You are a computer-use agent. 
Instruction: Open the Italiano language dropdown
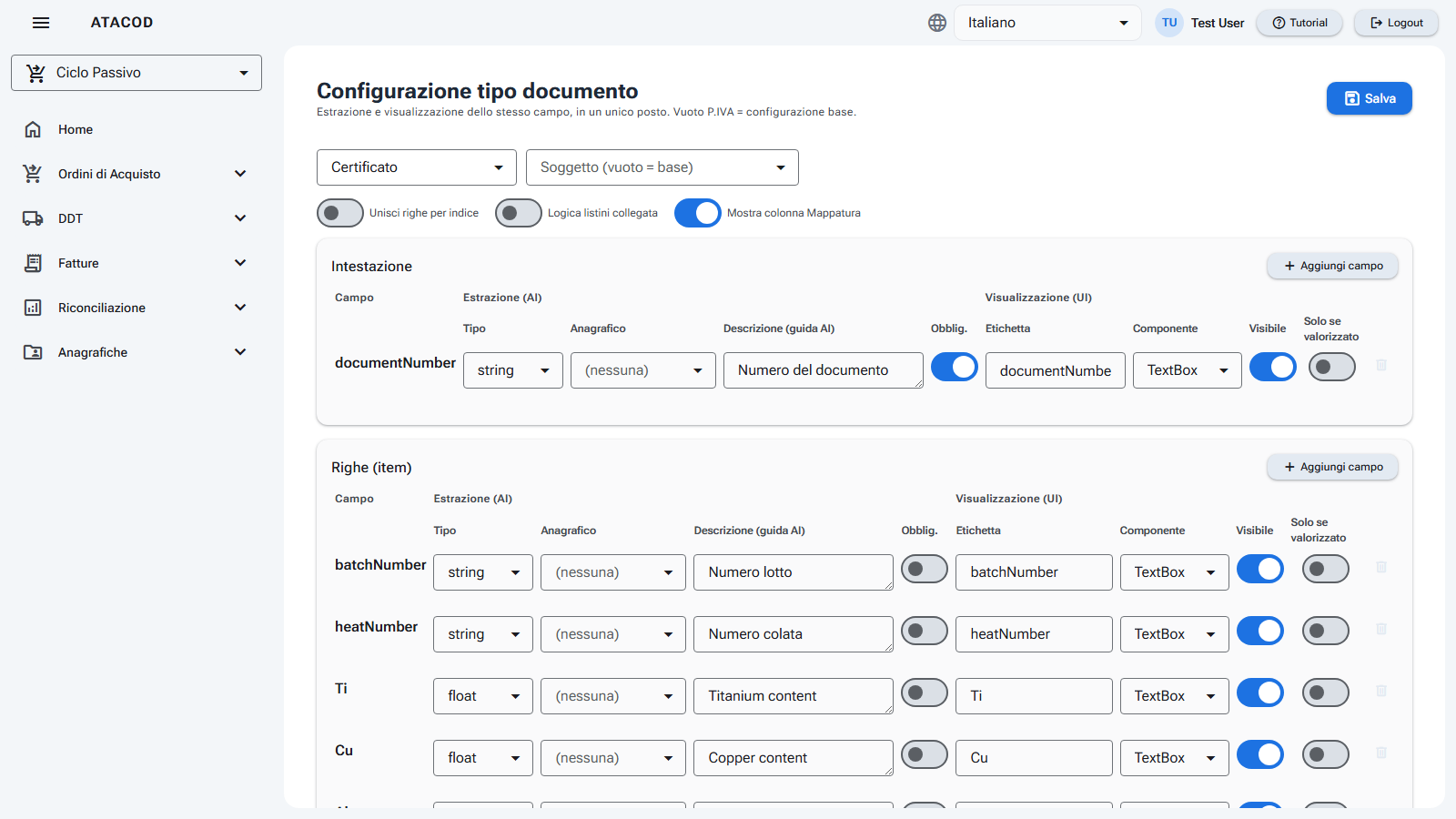point(1047,23)
